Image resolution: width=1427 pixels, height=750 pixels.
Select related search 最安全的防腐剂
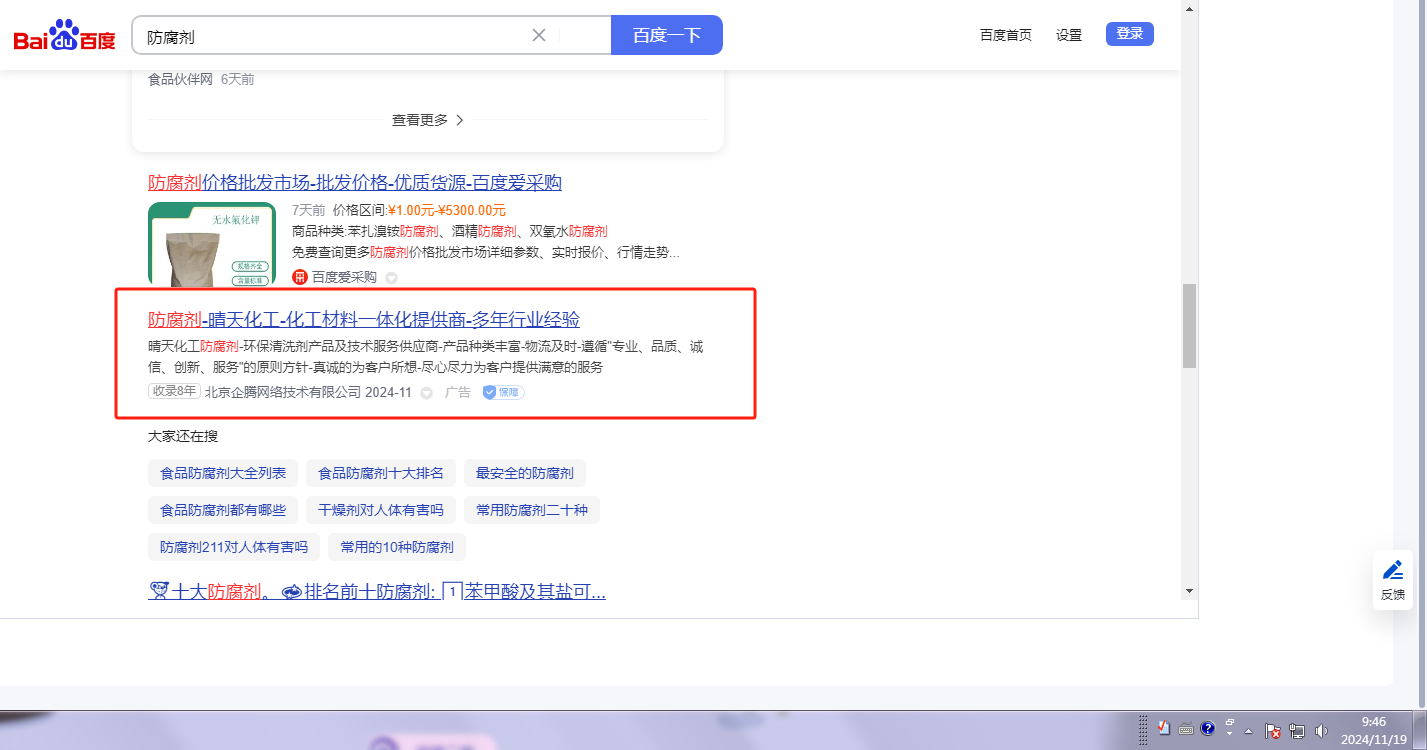pyautogui.click(x=525, y=473)
